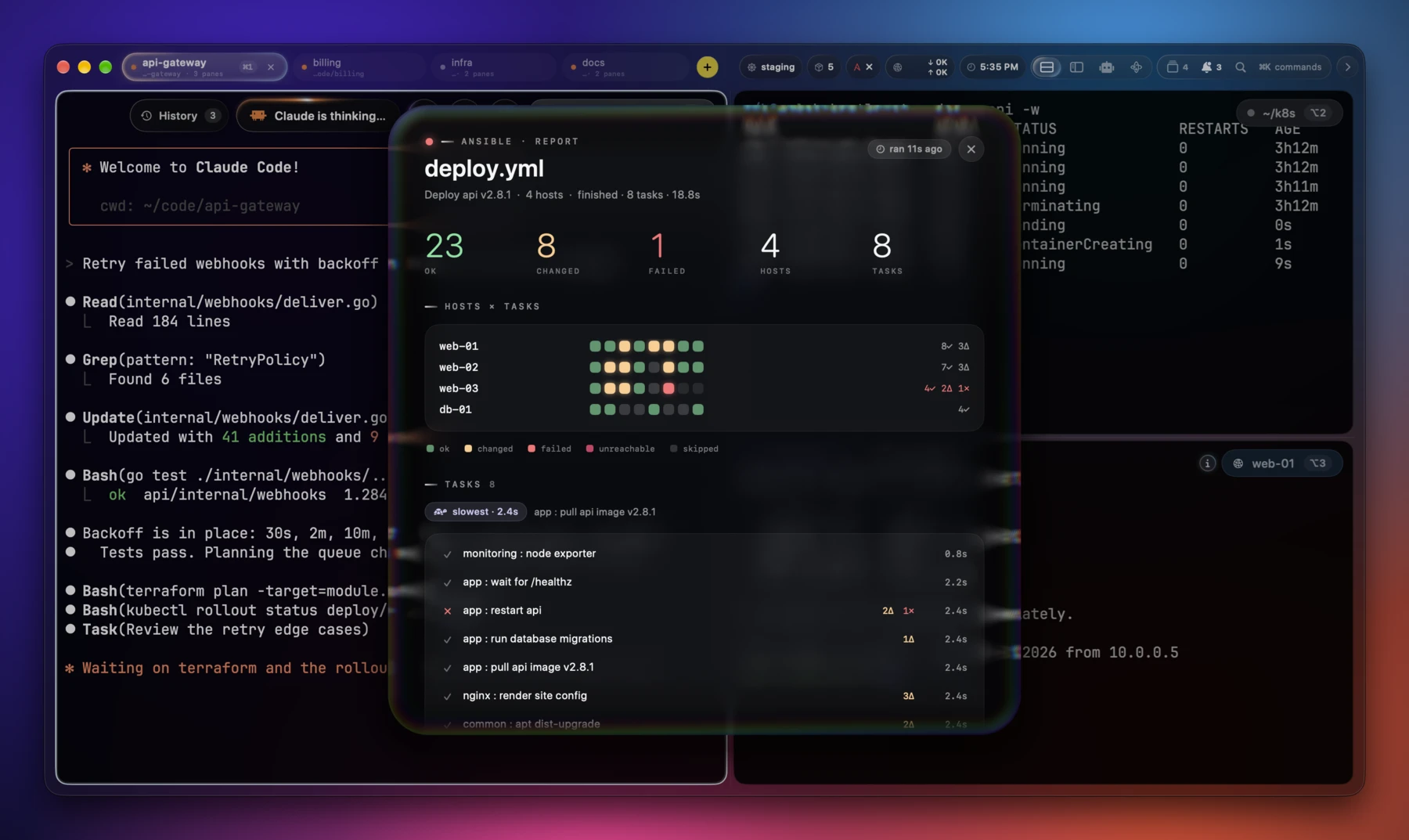Click the 'ran 11s ago' timestamp badge
This screenshot has height=840, width=1409.
coord(909,149)
